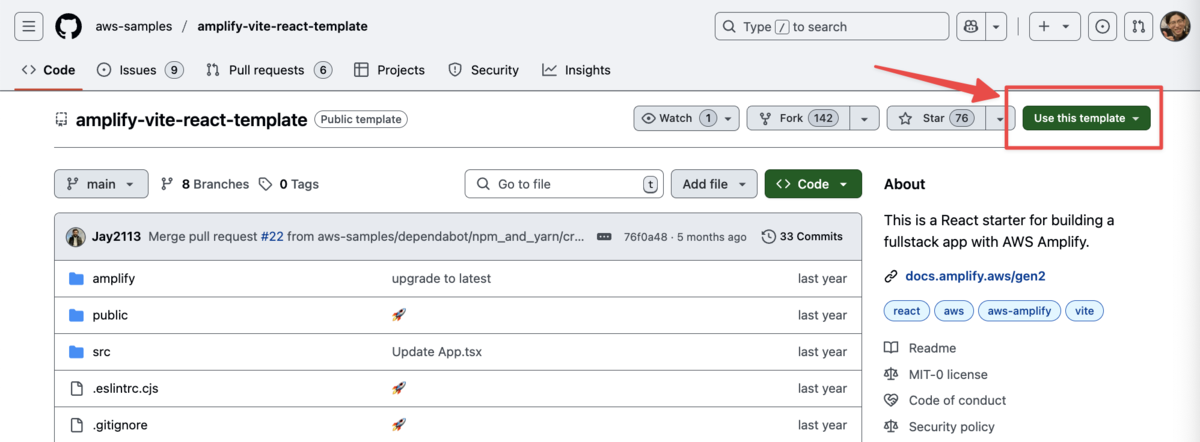The width and height of the screenshot is (1200, 442).
Task: View 33 Commits history
Action: pos(802,237)
